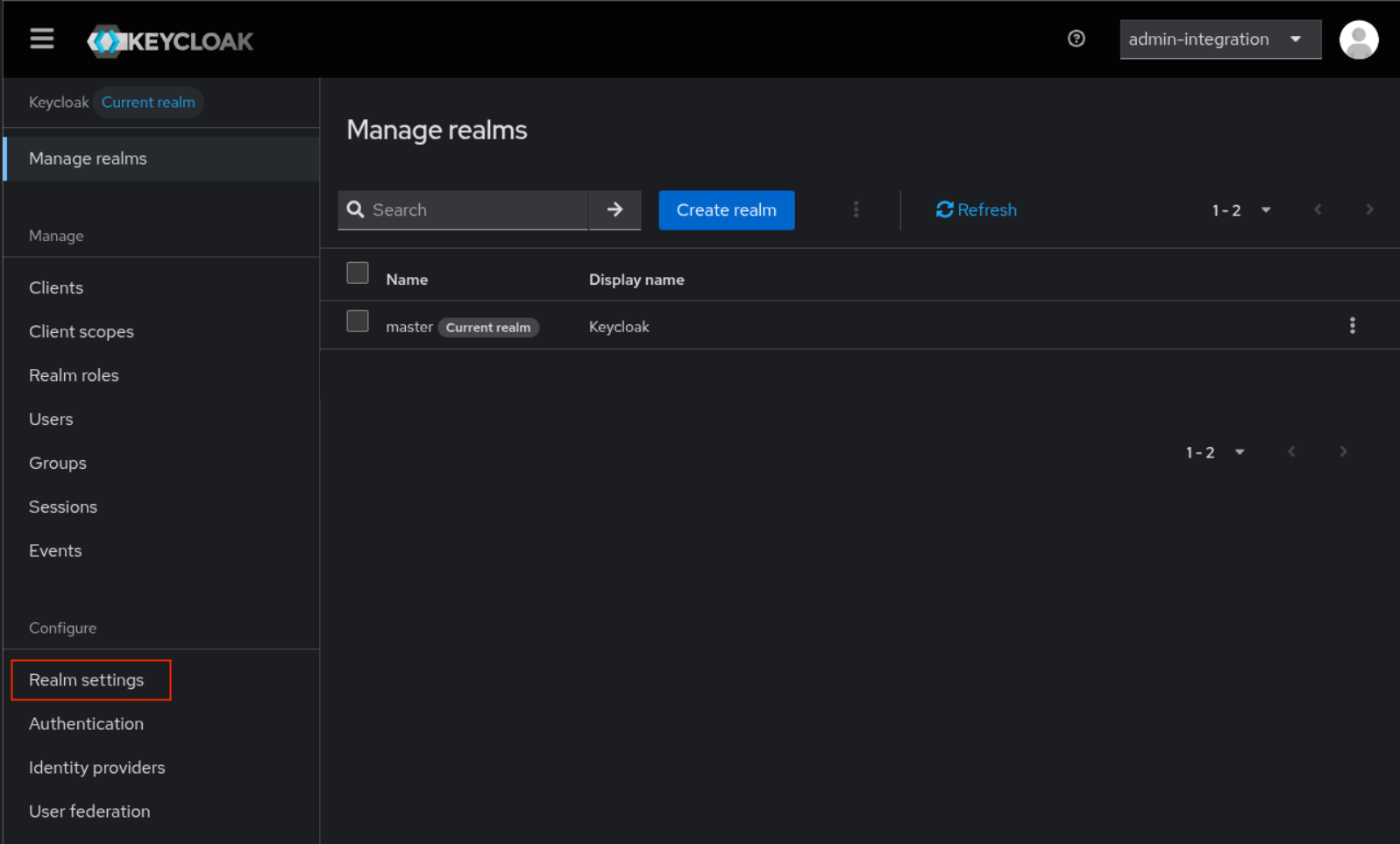
Task: Open master realm row actions kebab
Action: 1352,326
